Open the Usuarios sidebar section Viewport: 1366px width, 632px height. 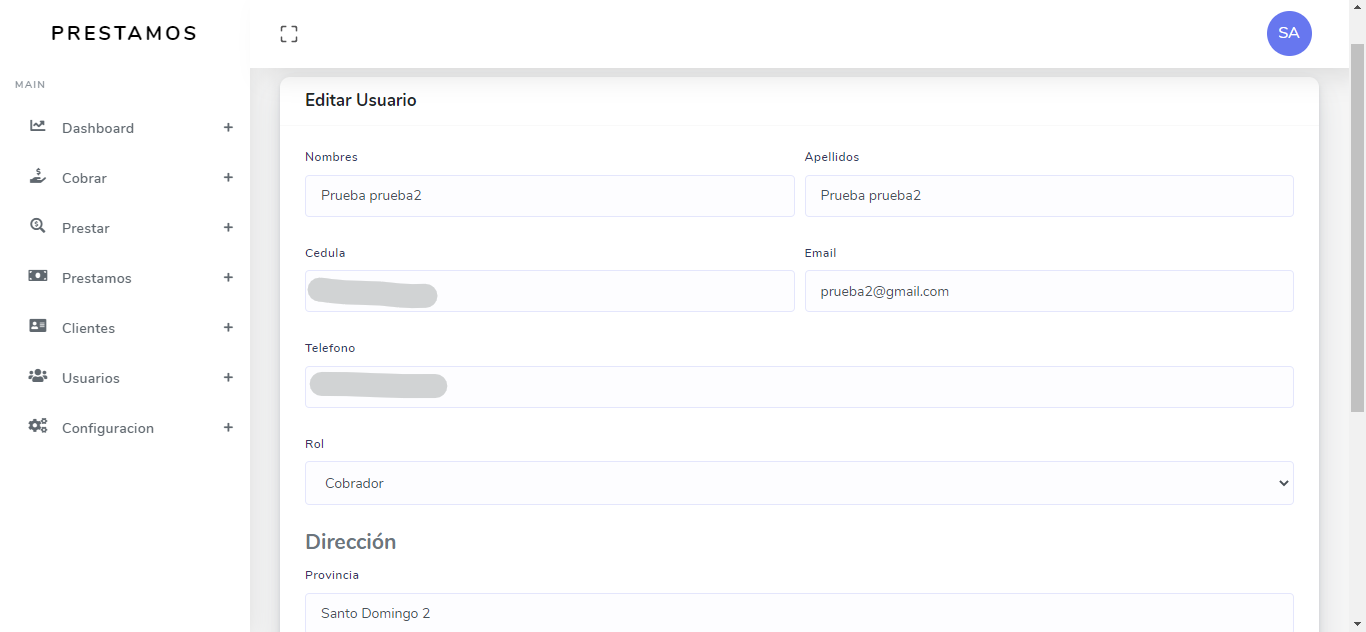[x=125, y=378]
